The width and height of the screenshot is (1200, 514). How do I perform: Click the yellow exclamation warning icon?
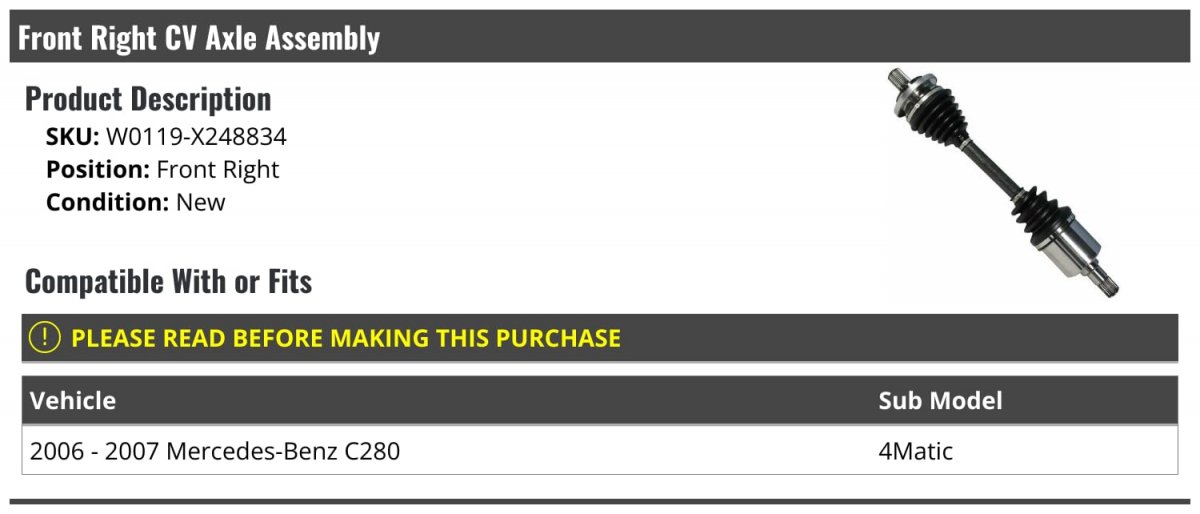[45, 338]
